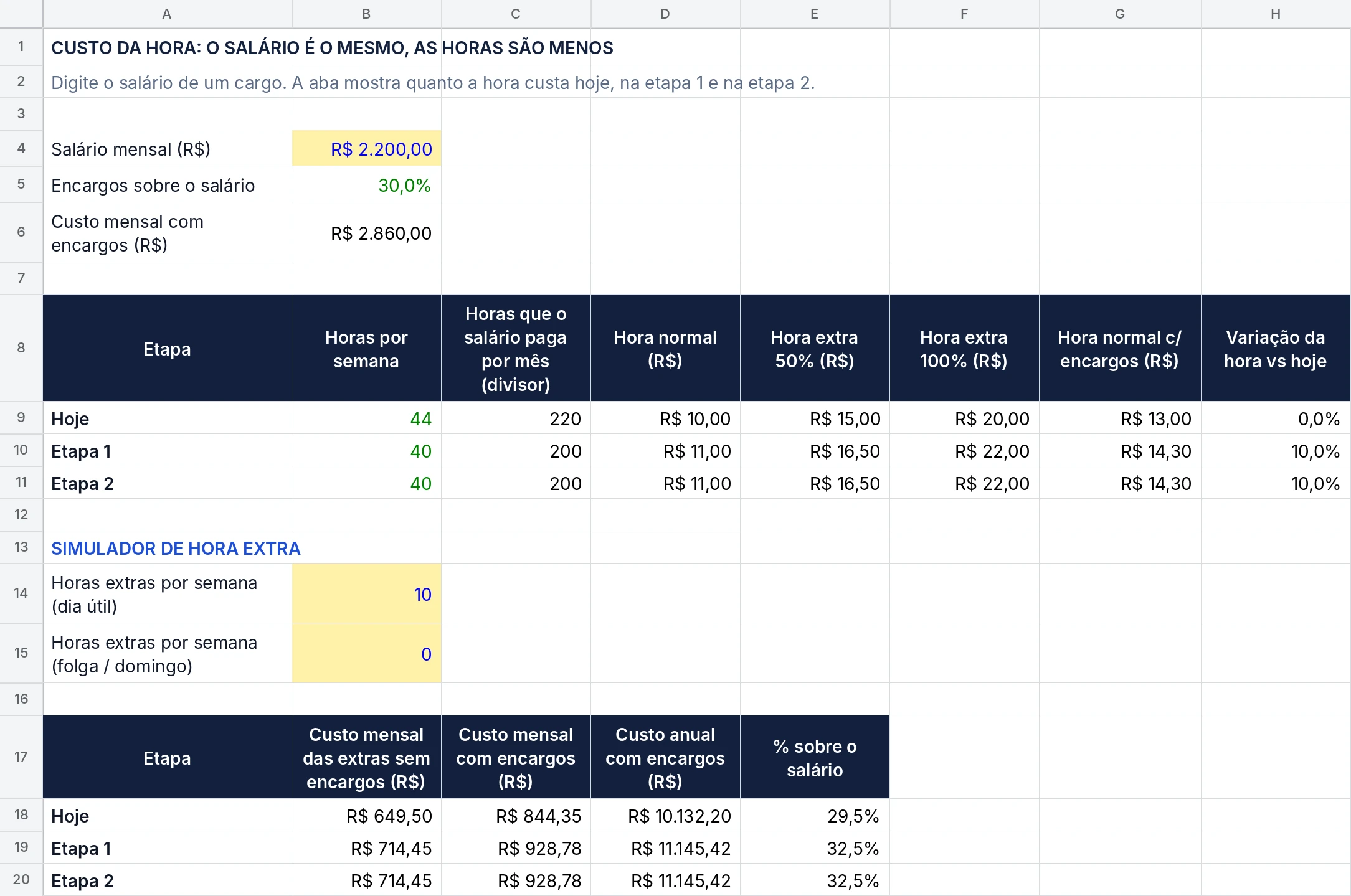Click the 29,5% salary percentage cell
The image size is (1351, 896).
(815, 815)
